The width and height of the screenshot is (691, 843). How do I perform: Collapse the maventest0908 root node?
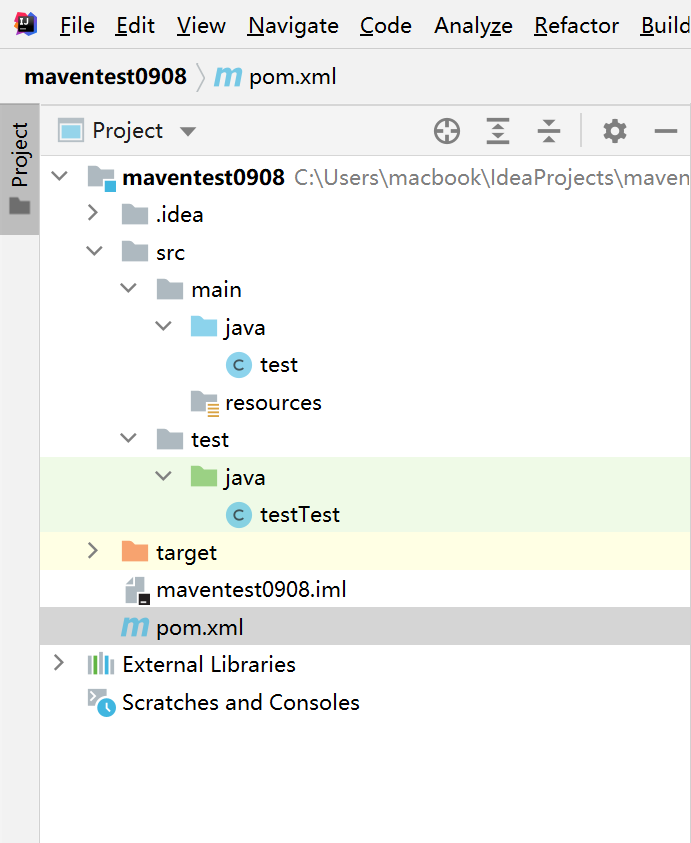pos(60,175)
